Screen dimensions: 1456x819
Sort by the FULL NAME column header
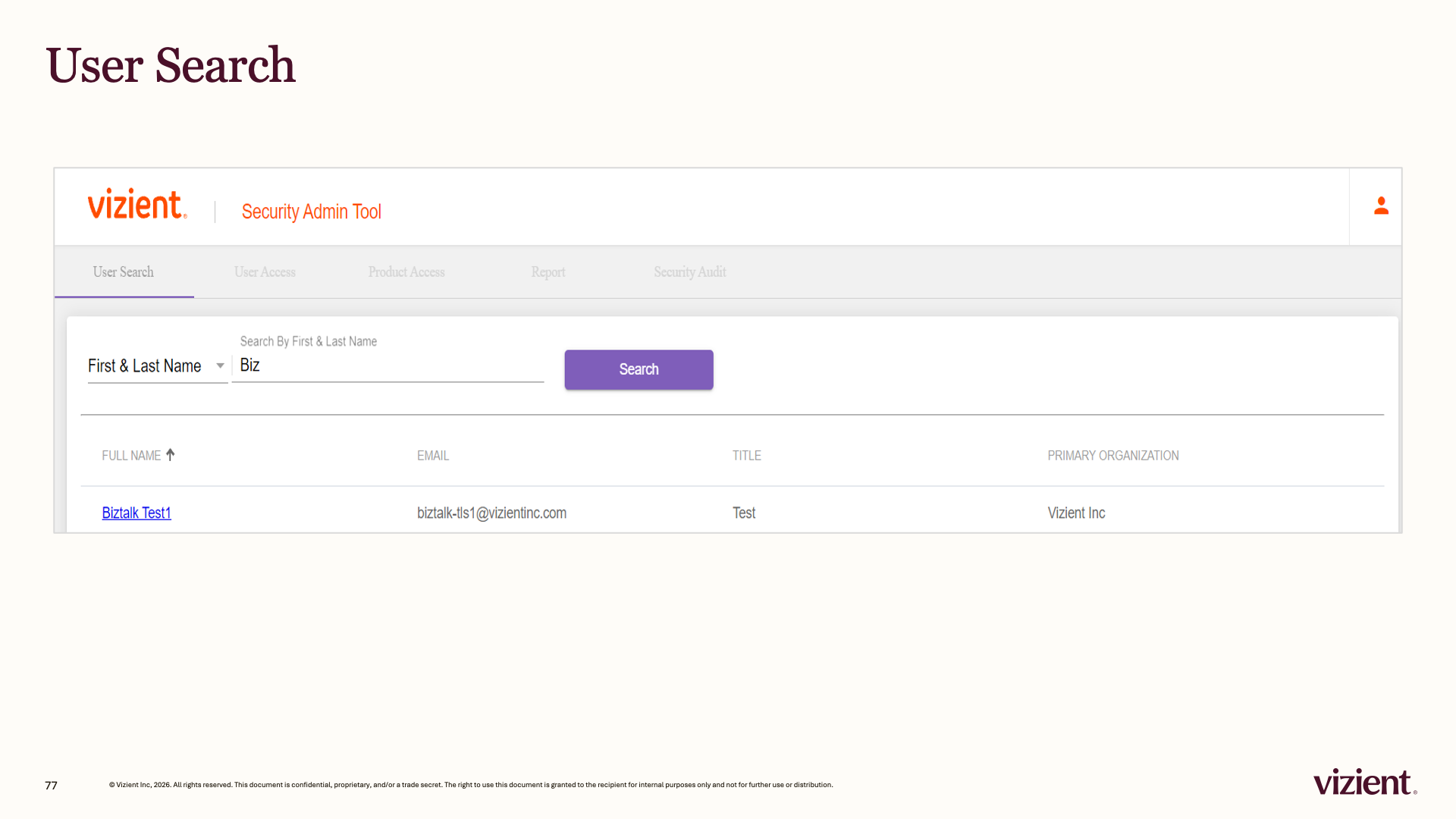tap(131, 455)
